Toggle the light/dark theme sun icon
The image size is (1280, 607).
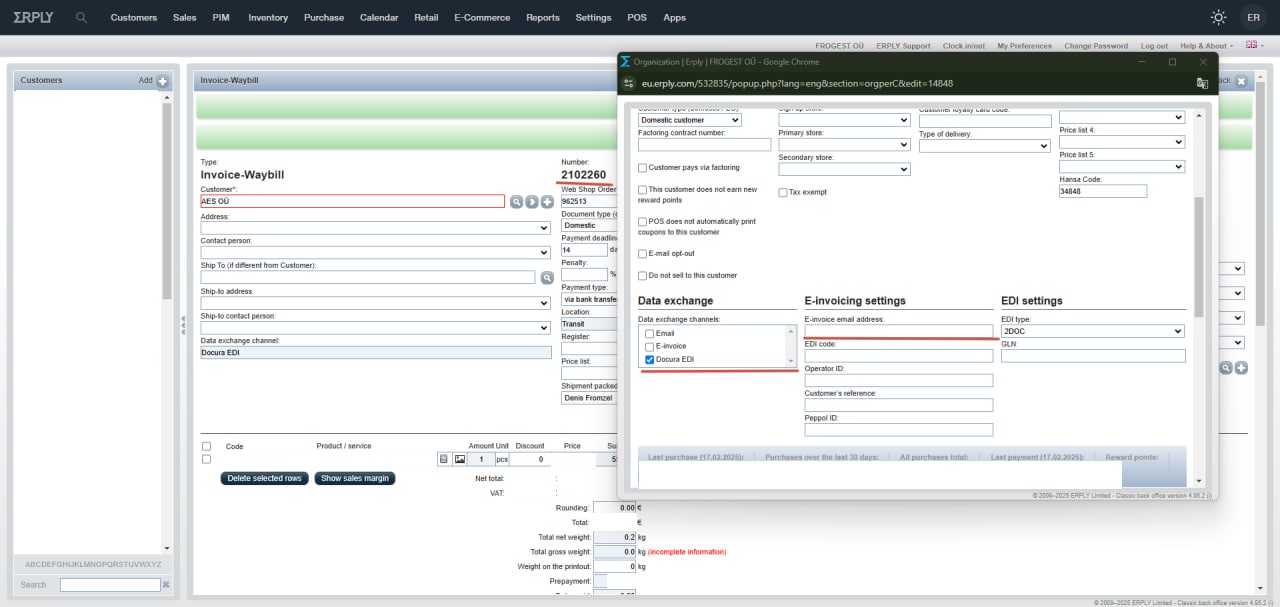click(1218, 17)
